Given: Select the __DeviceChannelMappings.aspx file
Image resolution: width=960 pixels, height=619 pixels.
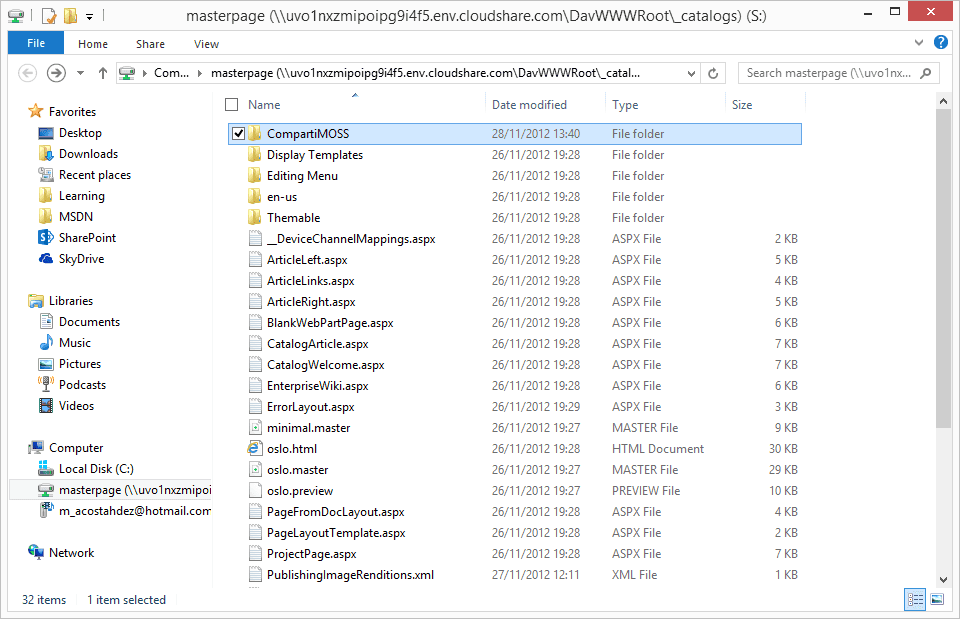Looking at the screenshot, I should coord(351,239).
